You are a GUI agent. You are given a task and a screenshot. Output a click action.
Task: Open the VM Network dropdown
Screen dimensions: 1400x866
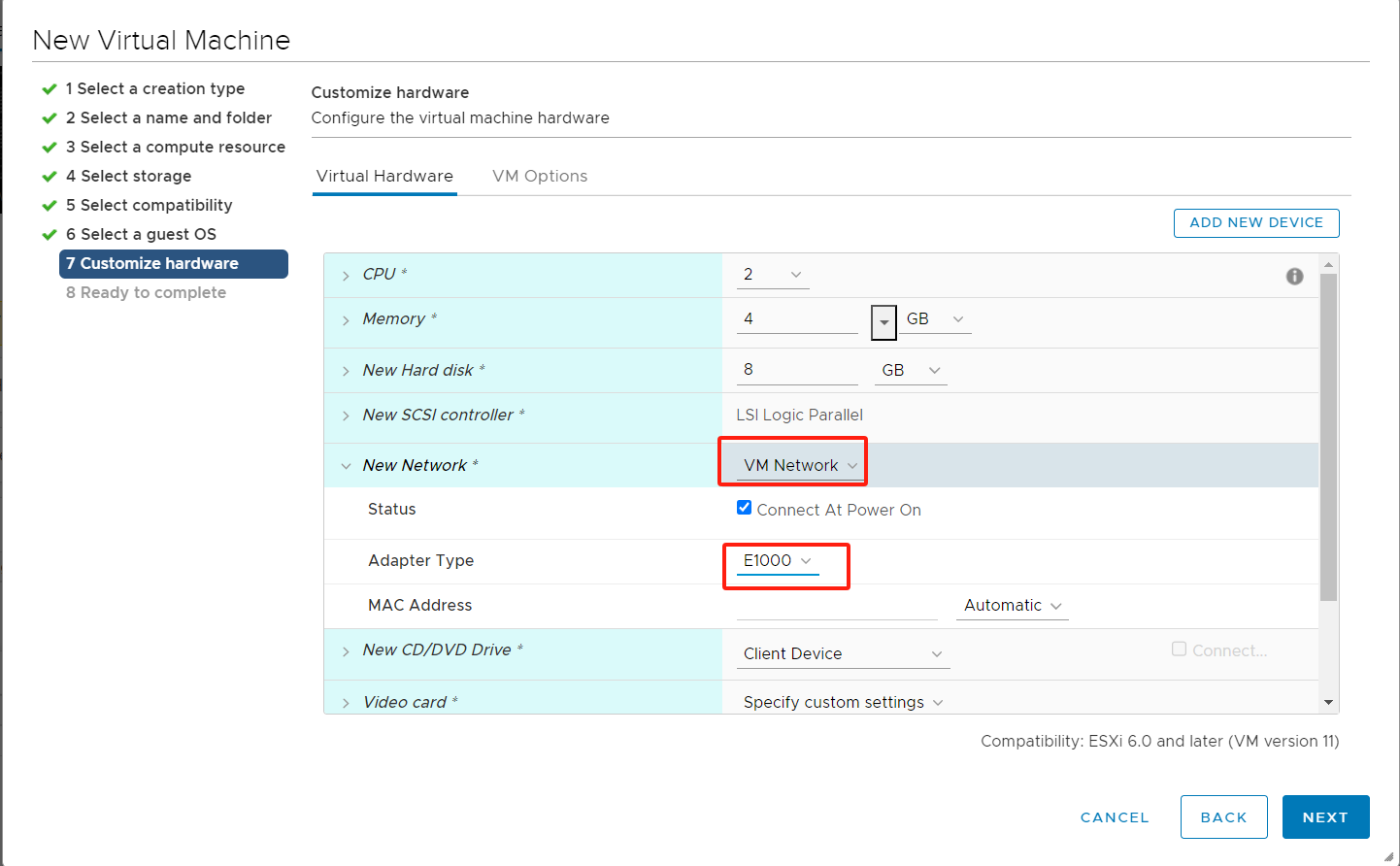click(x=800, y=466)
